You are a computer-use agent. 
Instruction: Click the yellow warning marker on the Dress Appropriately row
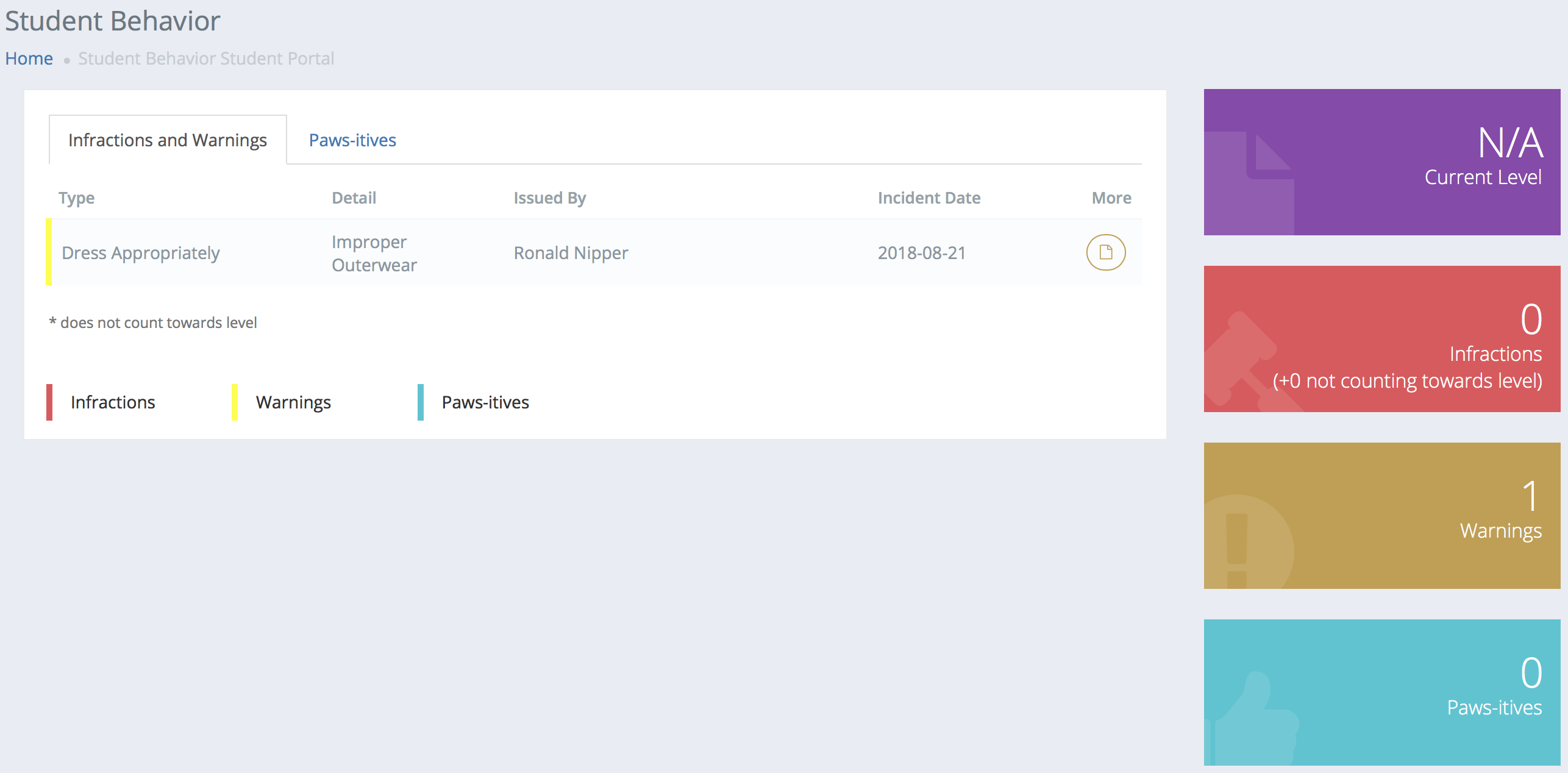point(49,252)
